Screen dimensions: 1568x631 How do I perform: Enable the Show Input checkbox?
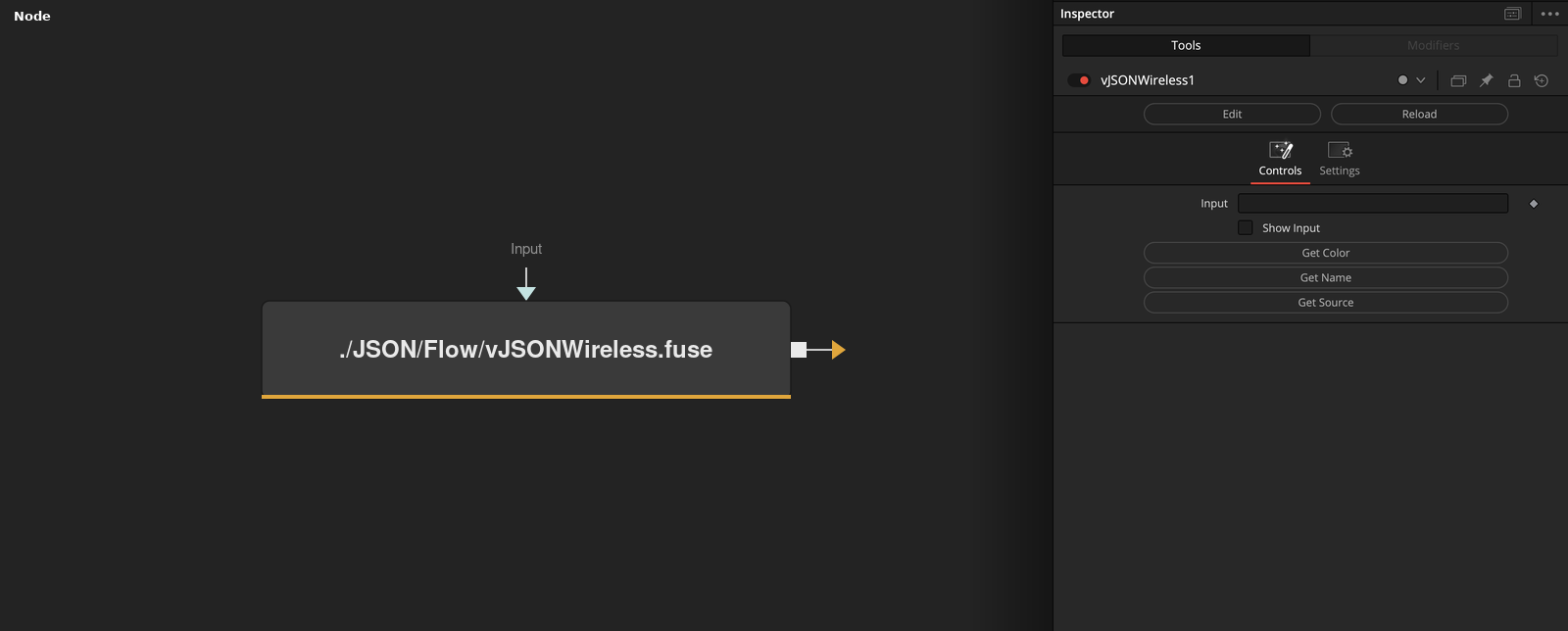pos(1246,227)
